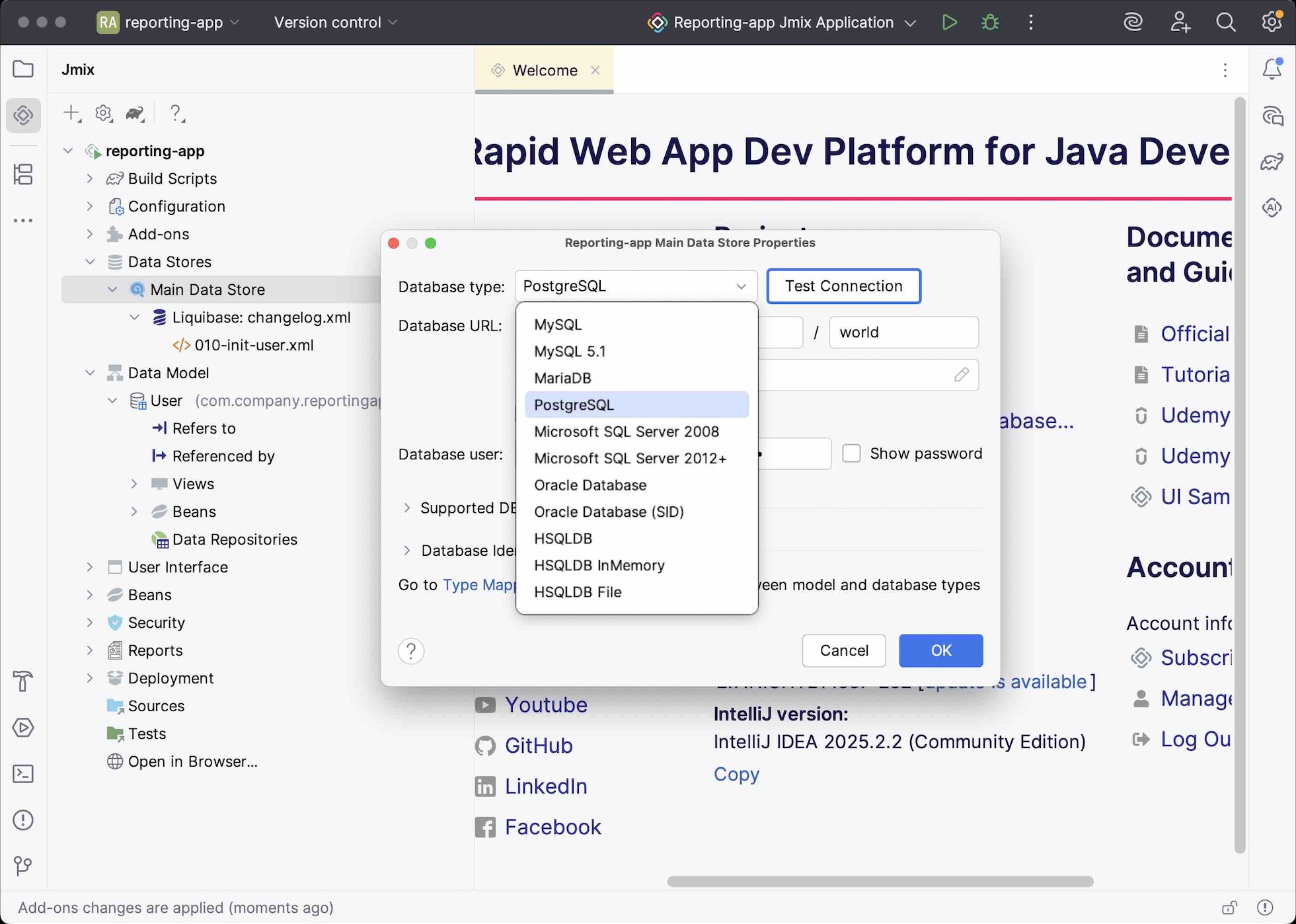Show more tool windows ellipsis icon
The width and height of the screenshot is (1296, 924).
23,221
